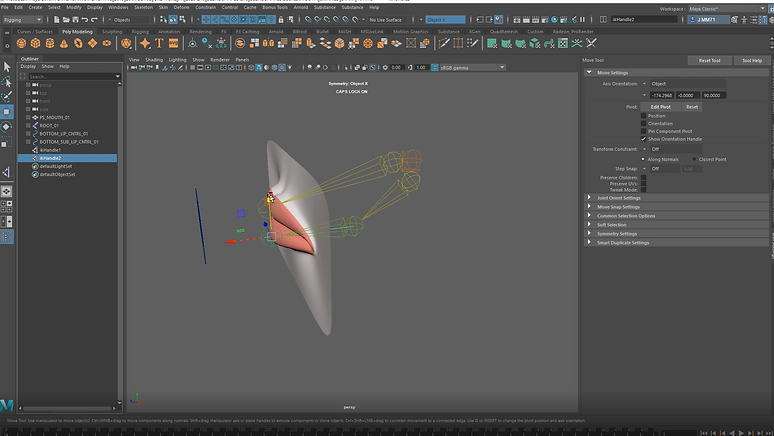
Task: Click the pivot Reset button
Action: [692, 107]
